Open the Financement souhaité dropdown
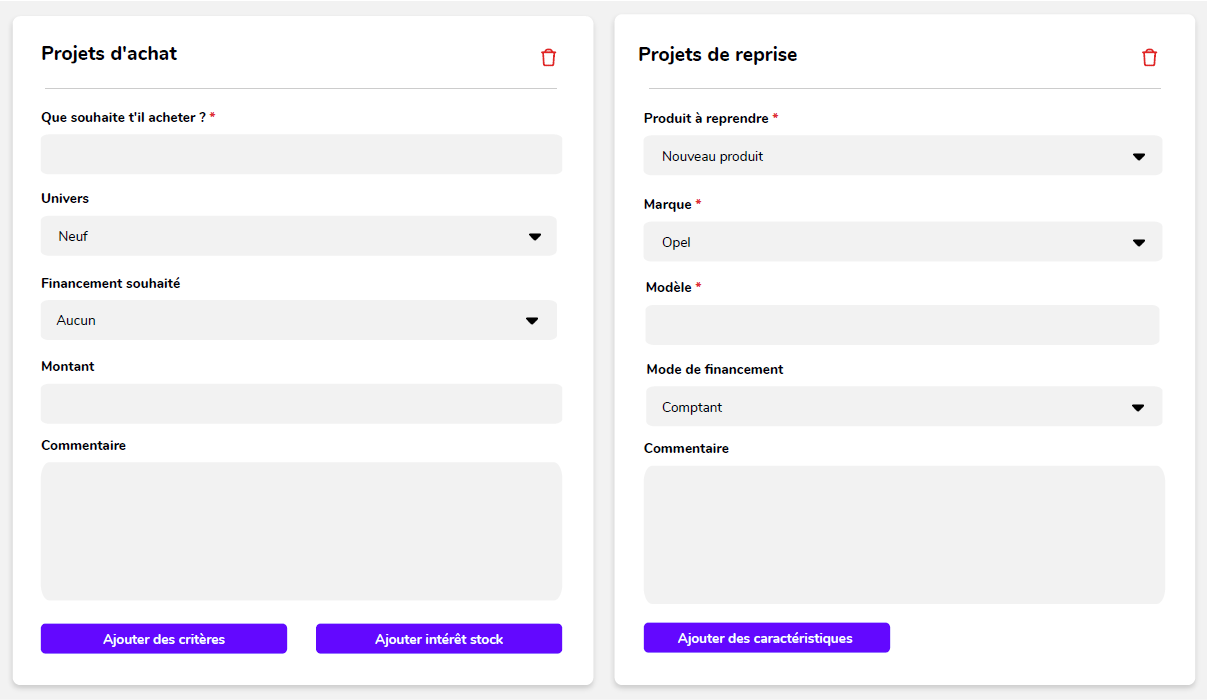The height and width of the screenshot is (700, 1208). click(x=298, y=321)
